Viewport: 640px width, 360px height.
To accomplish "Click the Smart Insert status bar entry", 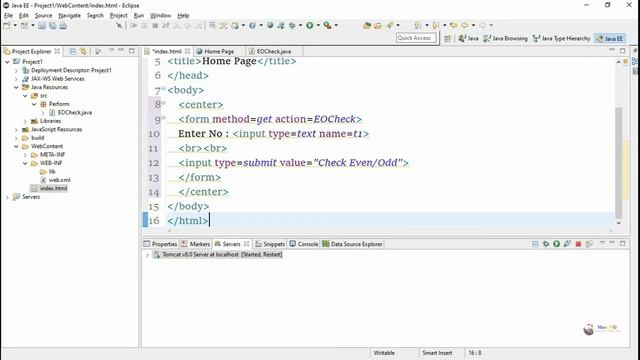I will coord(437,353).
